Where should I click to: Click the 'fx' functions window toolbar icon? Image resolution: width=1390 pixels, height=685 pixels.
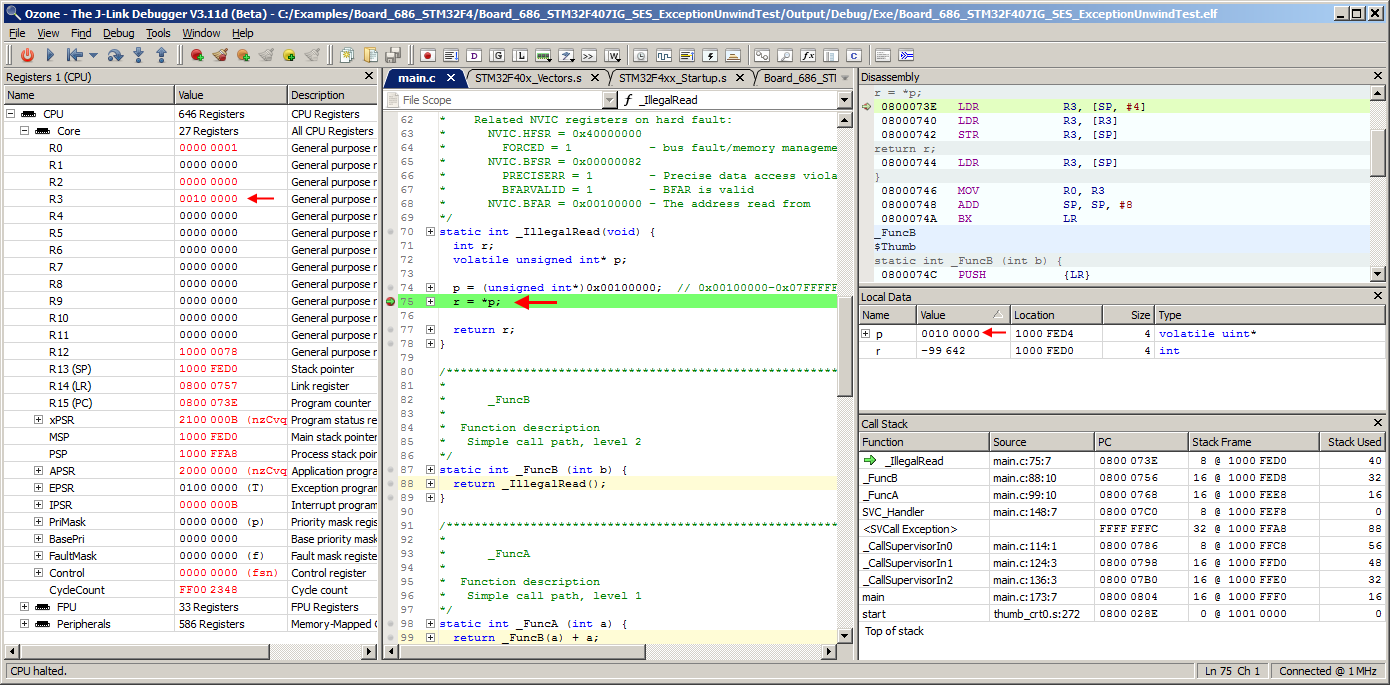(808, 55)
